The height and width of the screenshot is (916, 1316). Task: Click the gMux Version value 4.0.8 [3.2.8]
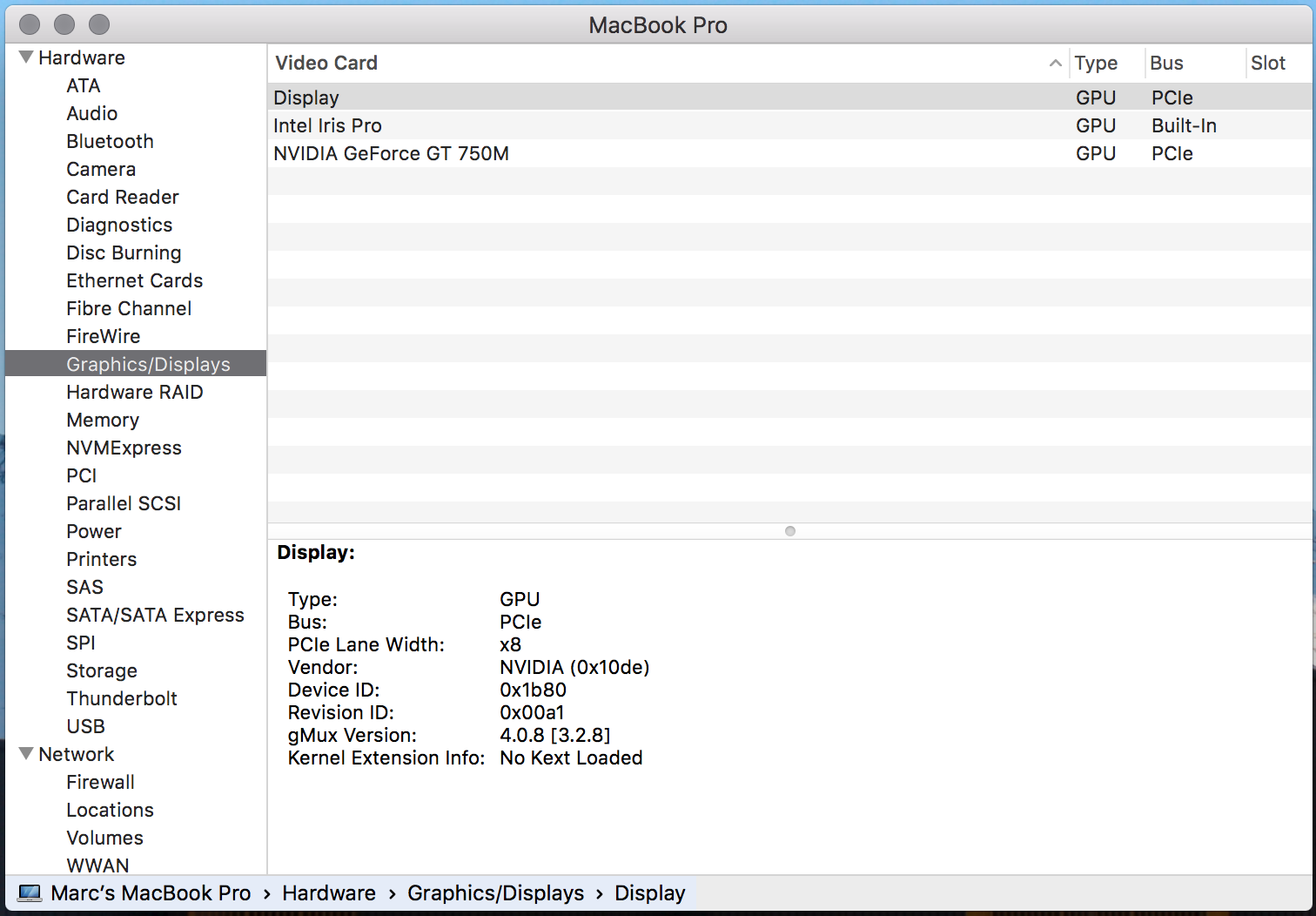click(555, 735)
